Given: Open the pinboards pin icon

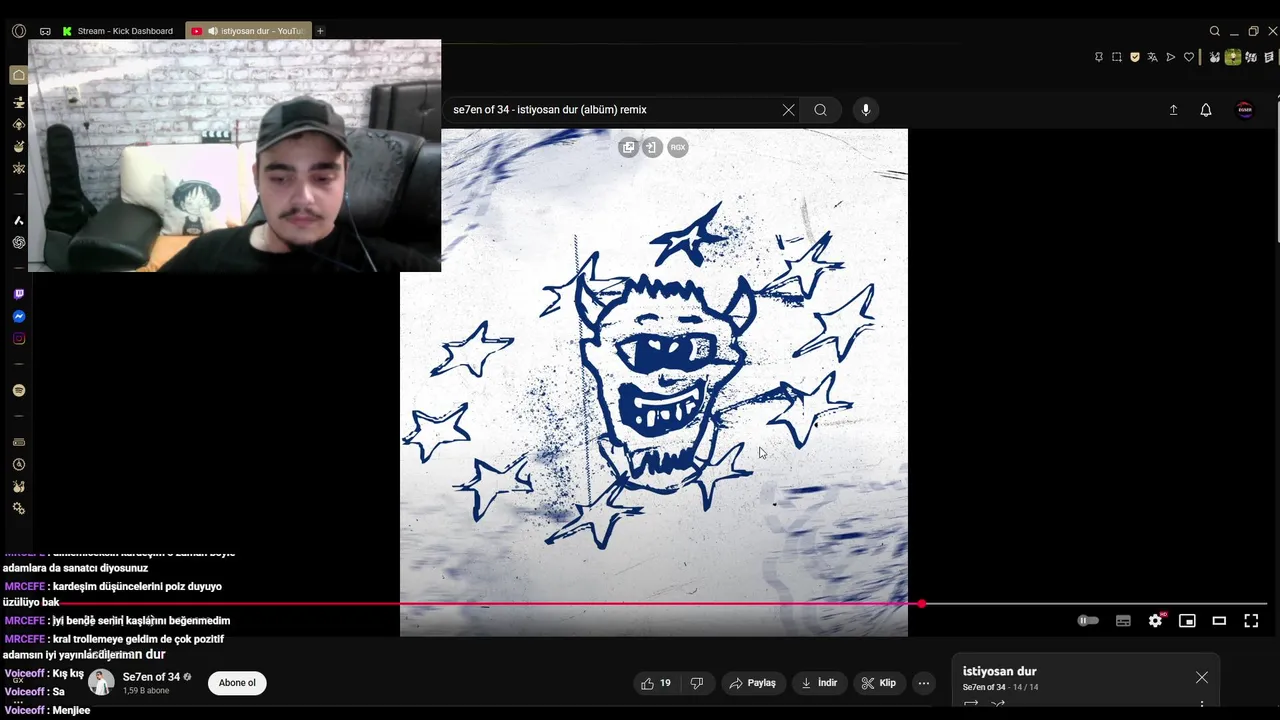Looking at the screenshot, I should (1098, 57).
